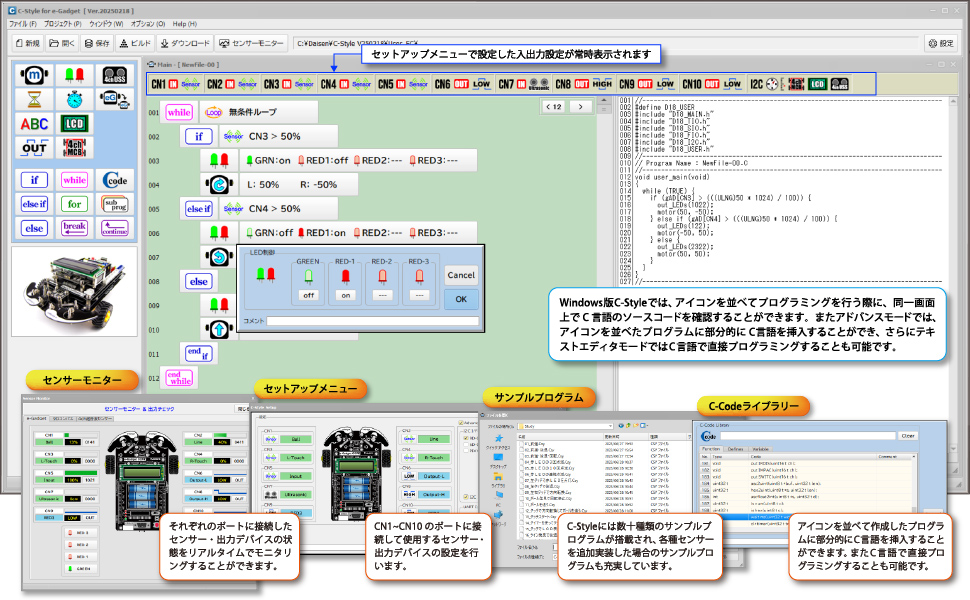Click the hourglass wait icon
The width and height of the screenshot is (970, 600).
33,99
